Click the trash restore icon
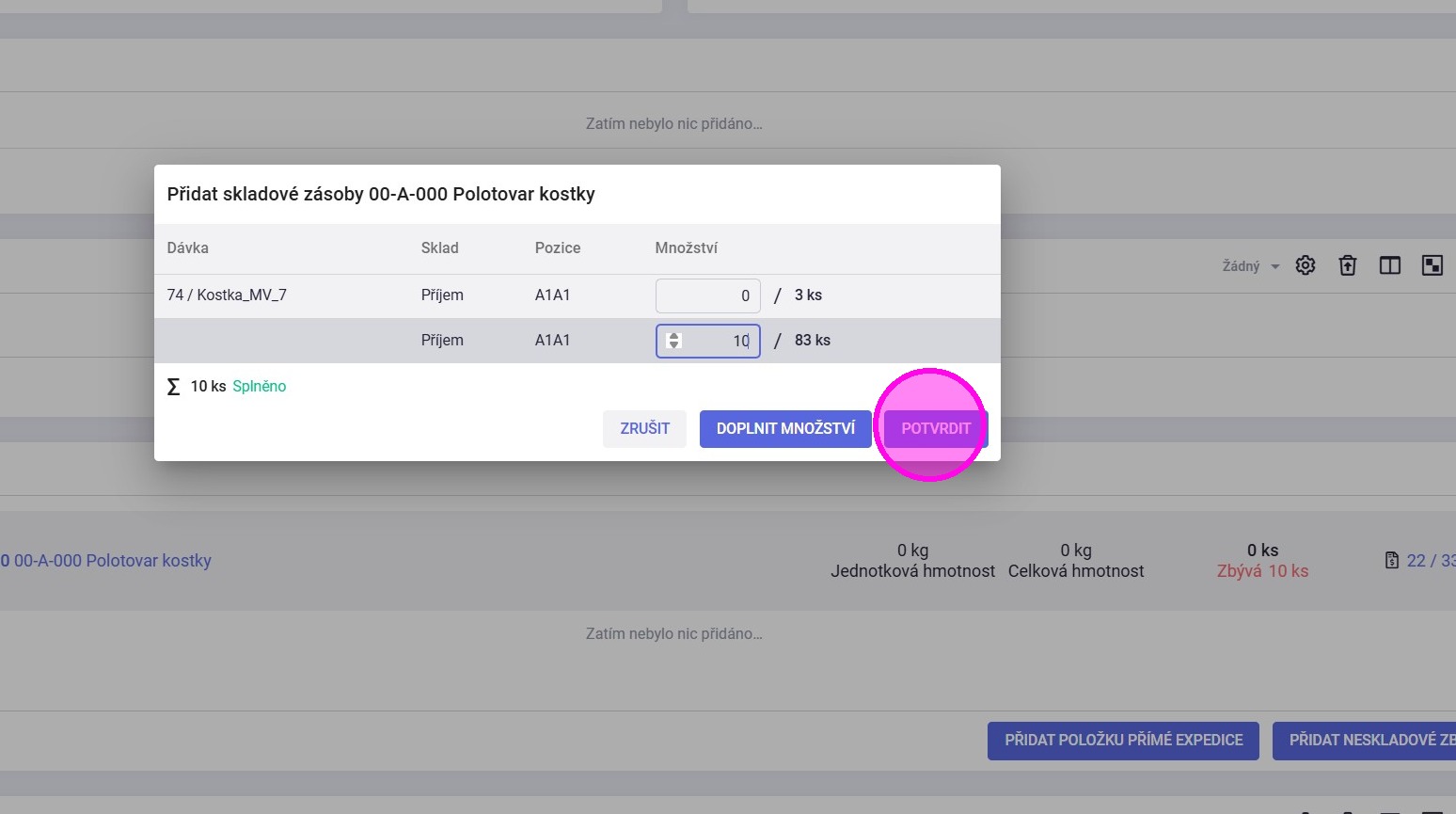The height and width of the screenshot is (814, 1456). tap(1348, 265)
